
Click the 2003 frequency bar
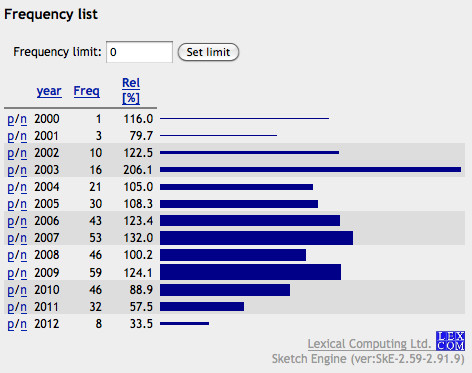(310, 170)
